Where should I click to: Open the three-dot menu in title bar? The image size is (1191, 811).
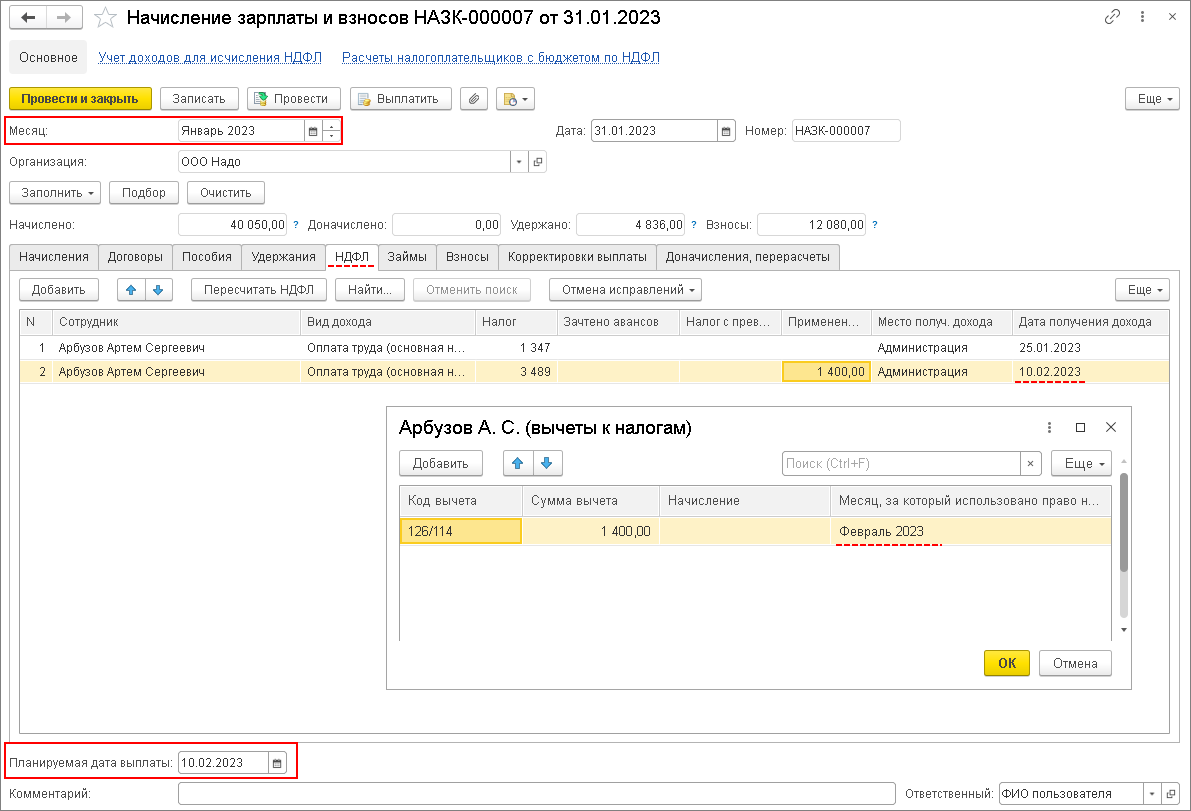pos(1142,17)
